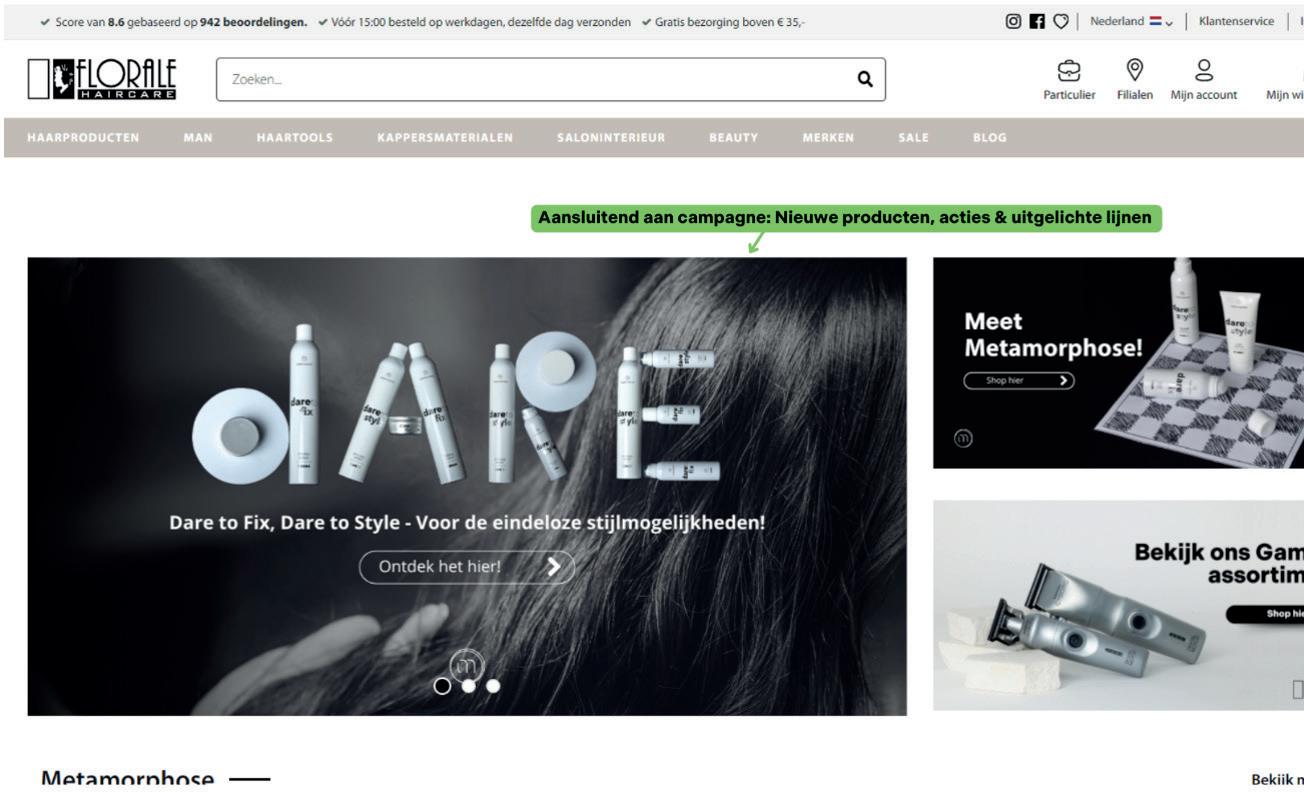
Task: Open HAARTOOLS menu
Action: point(295,137)
